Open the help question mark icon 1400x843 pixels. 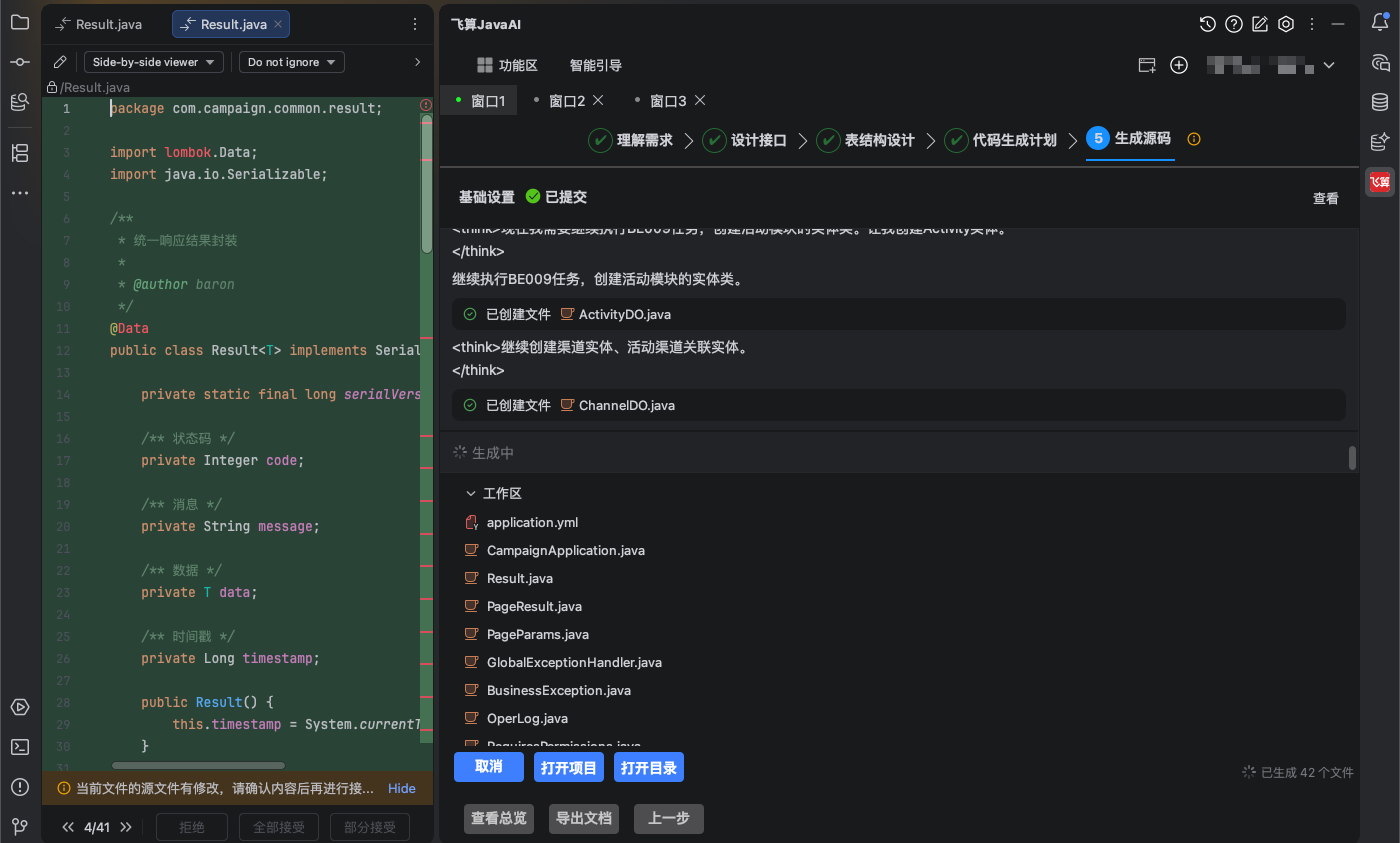[x=1234, y=24]
